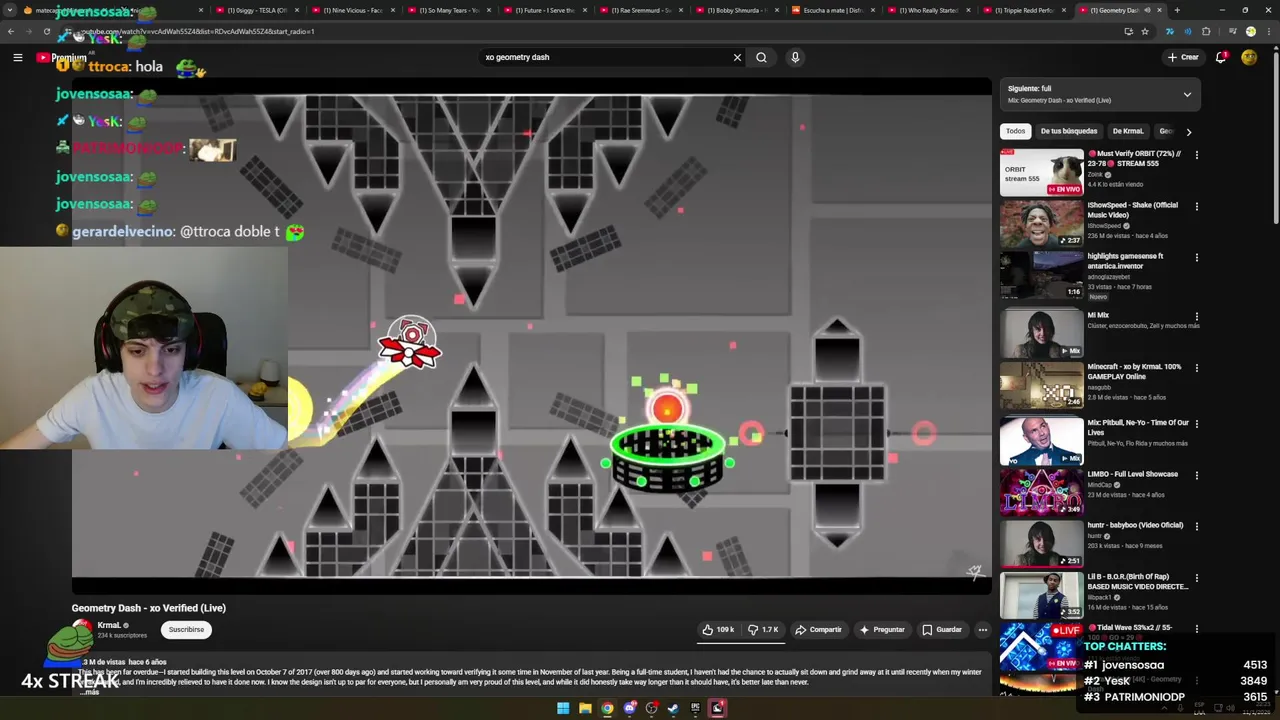Image resolution: width=1280 pixels, height=720 pixels.
Task: Open 'LIMBO - Full Level Showcase' title
Action: coord(1133,474)
